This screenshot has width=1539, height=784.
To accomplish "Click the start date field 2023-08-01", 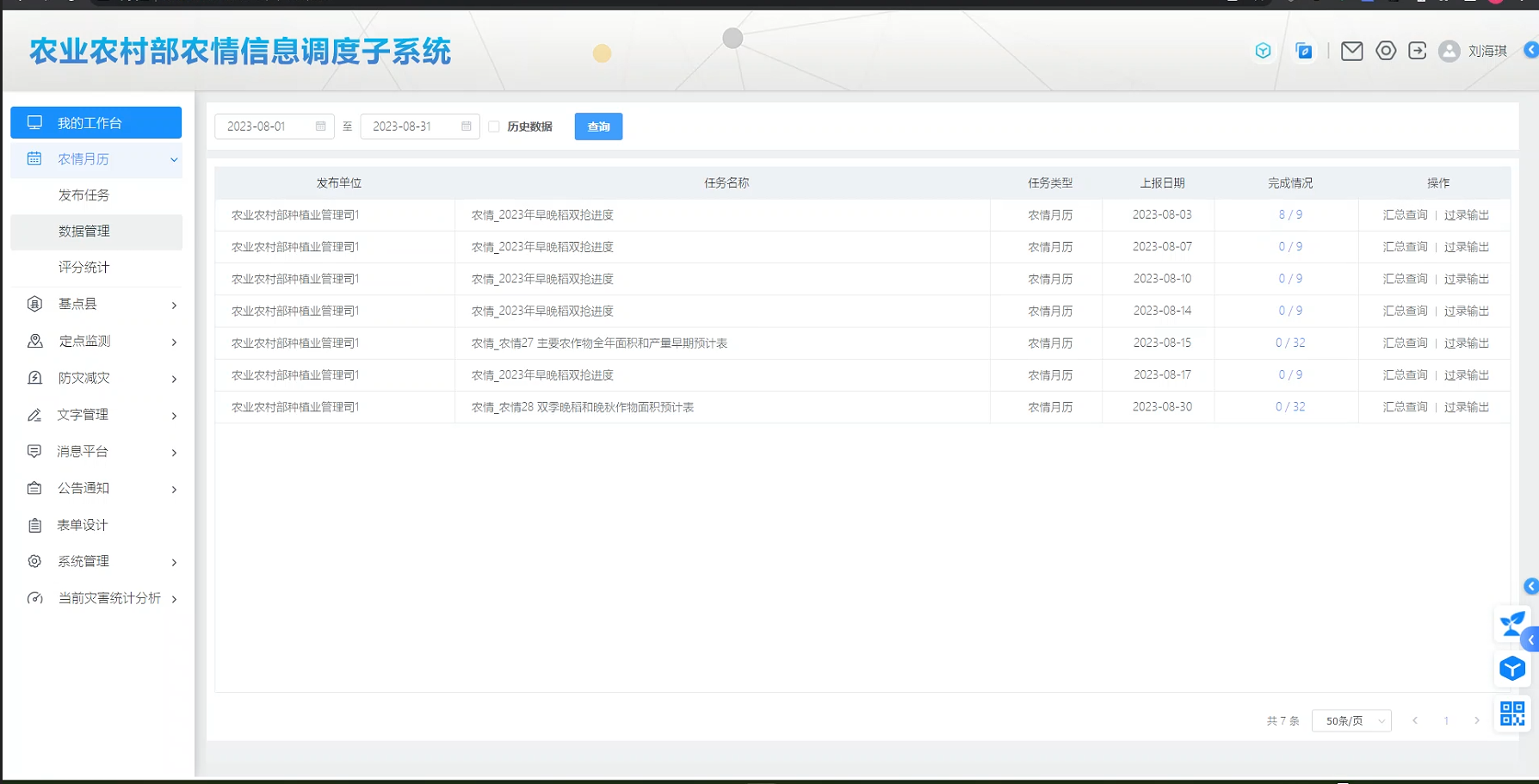I will tap(274, 127).
